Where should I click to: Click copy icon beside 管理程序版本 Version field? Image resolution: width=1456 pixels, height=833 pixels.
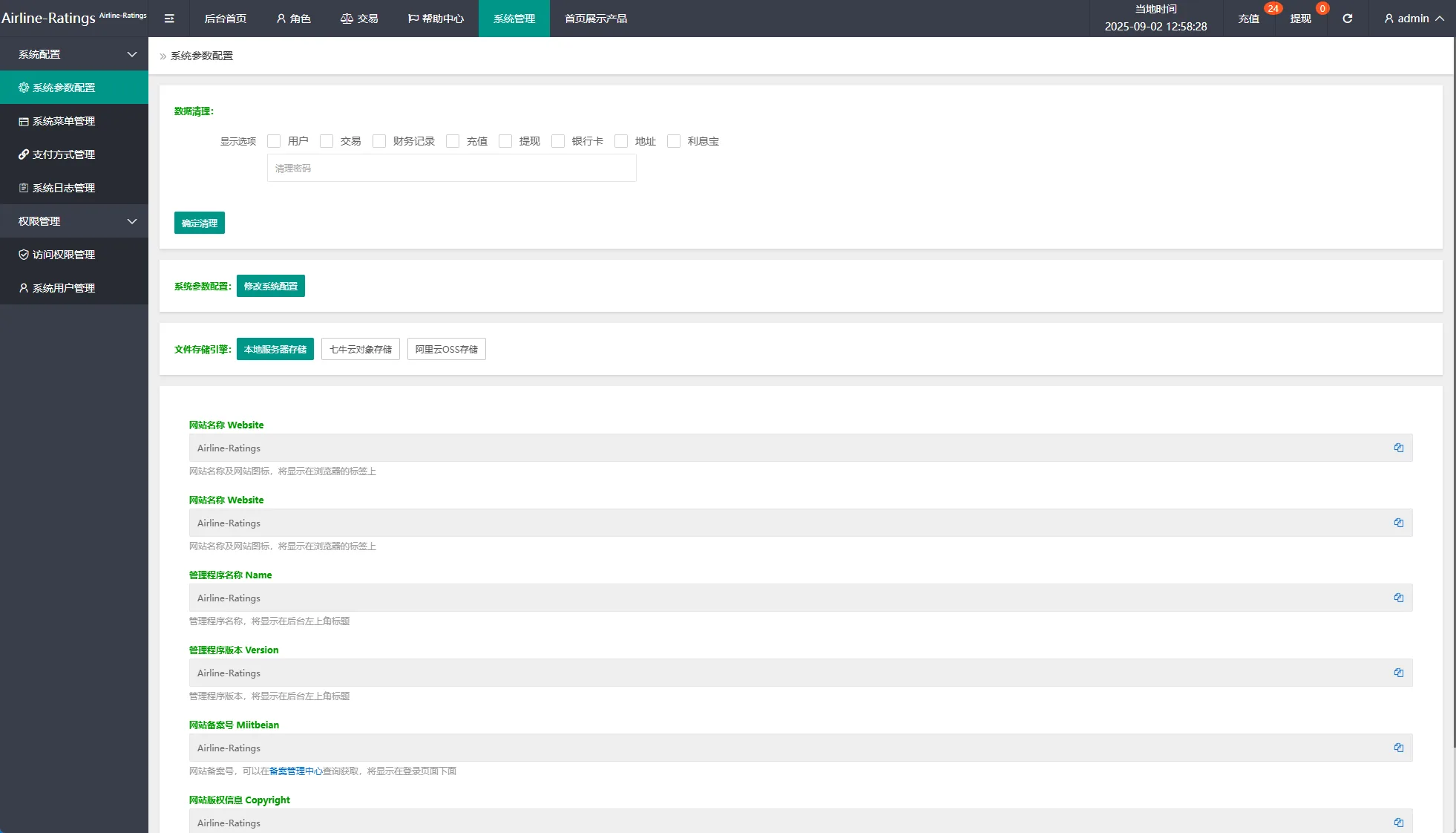1398,673
